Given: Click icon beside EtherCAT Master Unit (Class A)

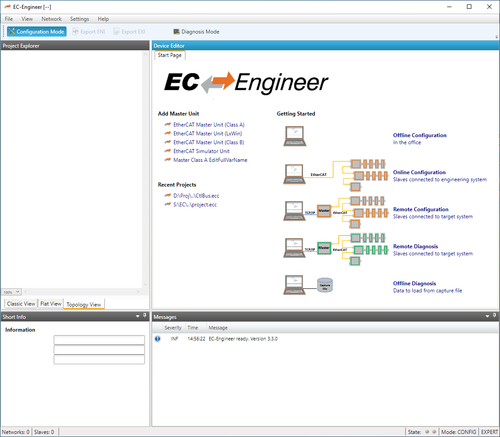Looking at the screenshot, I should (x=168, y=124).
